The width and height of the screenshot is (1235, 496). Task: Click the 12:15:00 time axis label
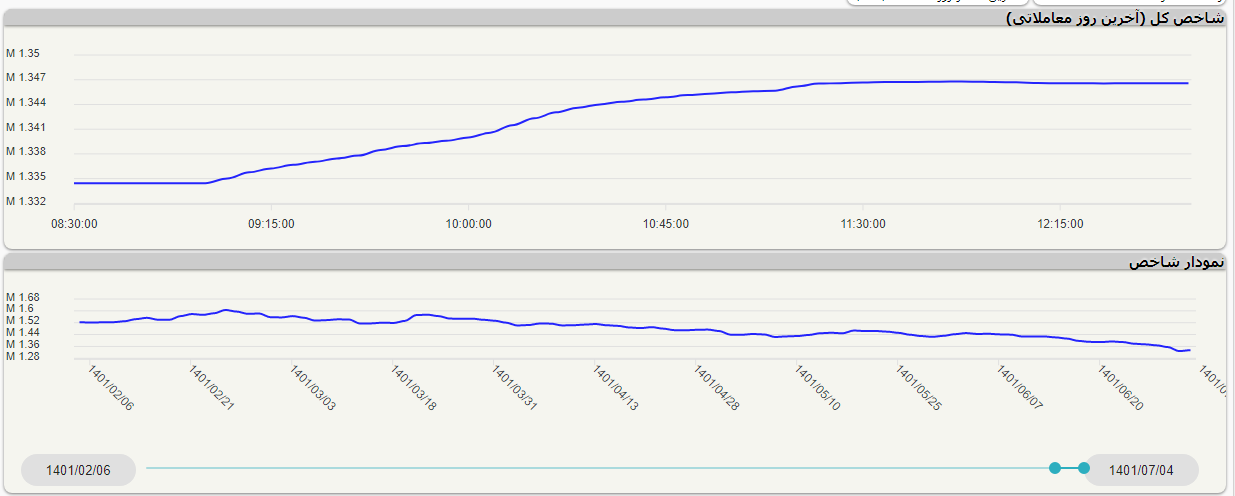click(1060, 224)
